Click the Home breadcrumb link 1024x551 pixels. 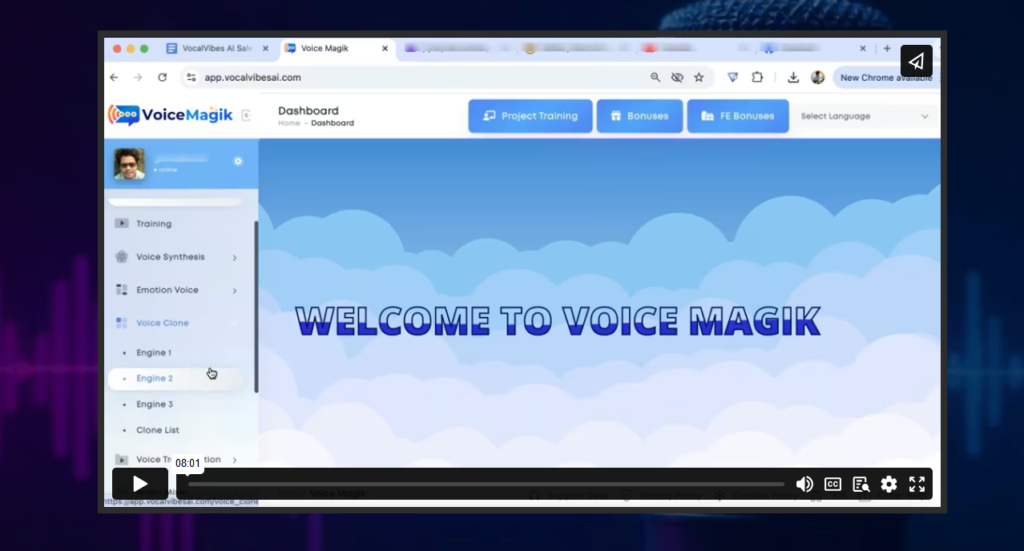coord(289,123)
